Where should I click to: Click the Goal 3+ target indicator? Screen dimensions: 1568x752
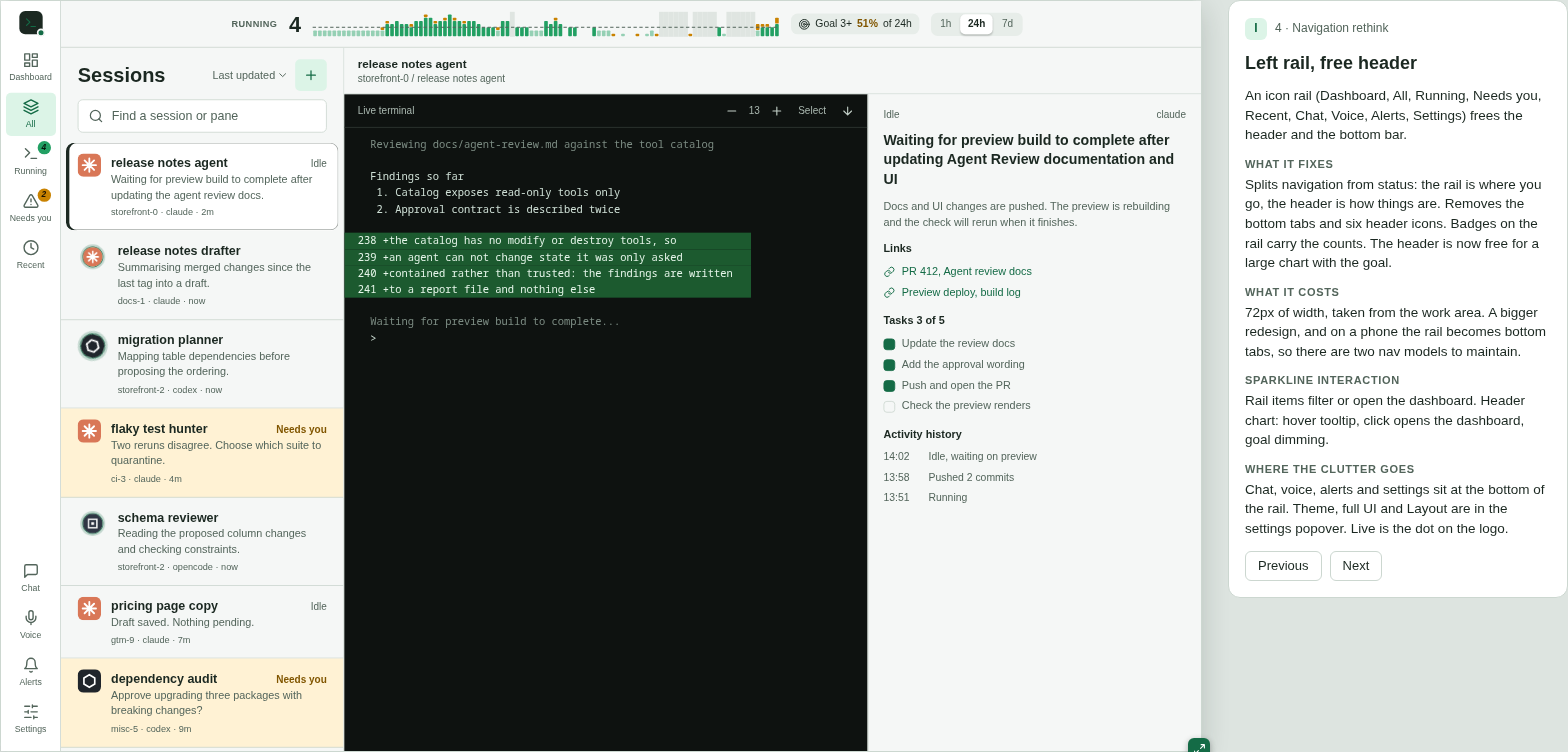tap(855, 24)
